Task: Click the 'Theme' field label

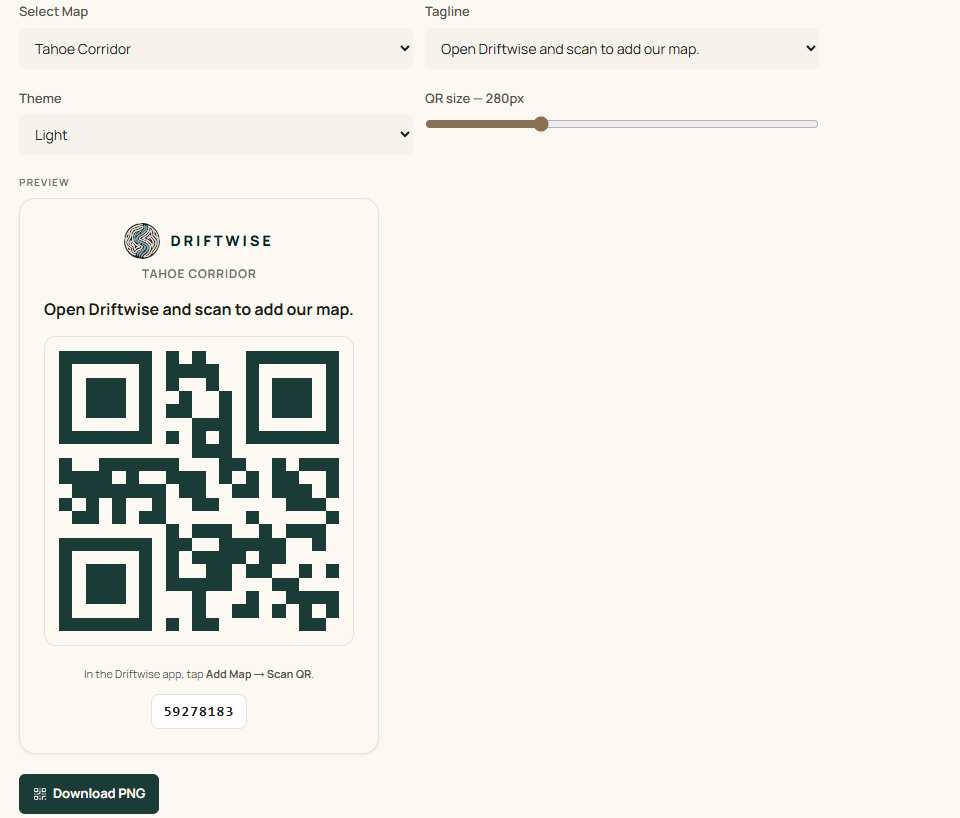Action: point(40,99)
